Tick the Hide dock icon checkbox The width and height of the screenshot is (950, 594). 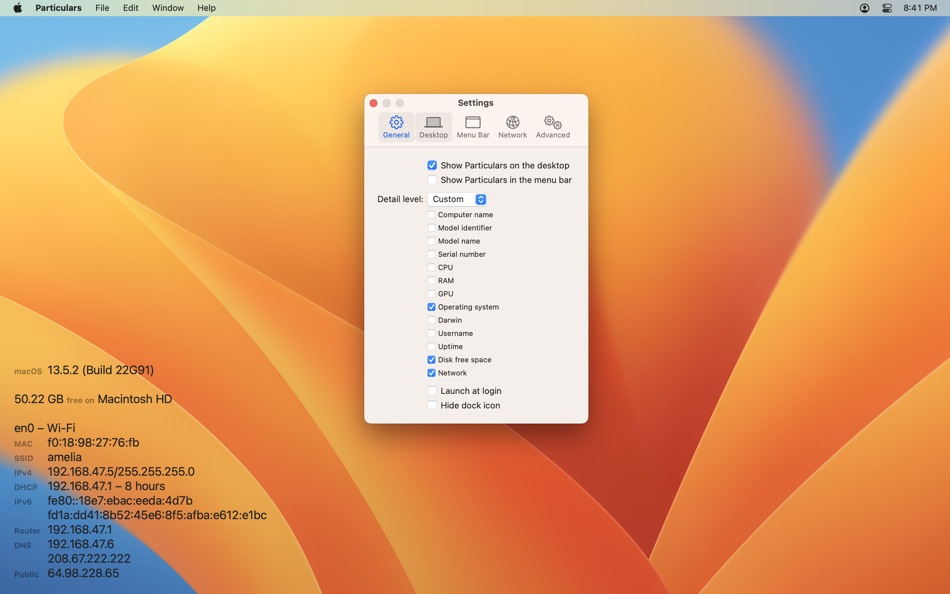coord(432,405)
